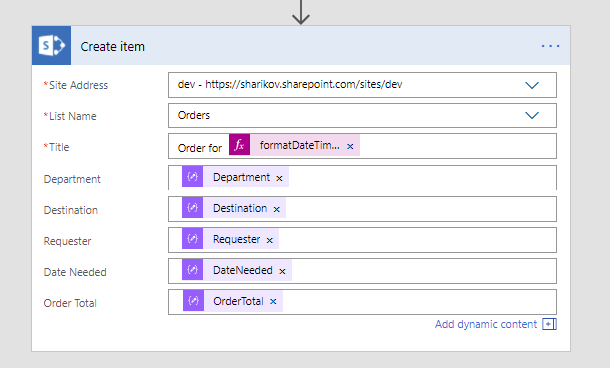This screenshot has height=368, width=610.
Task: Click the Add dynamic content link
Action: click(486, 324)
